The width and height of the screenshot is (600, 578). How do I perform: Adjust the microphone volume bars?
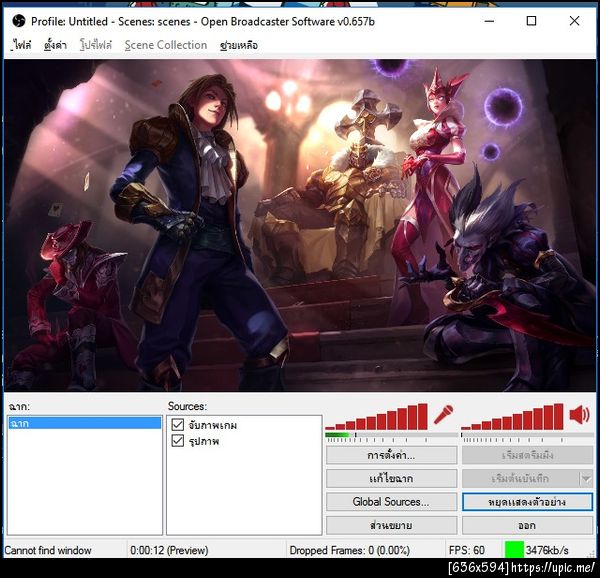pyautogui.click(x=377, y=416)
